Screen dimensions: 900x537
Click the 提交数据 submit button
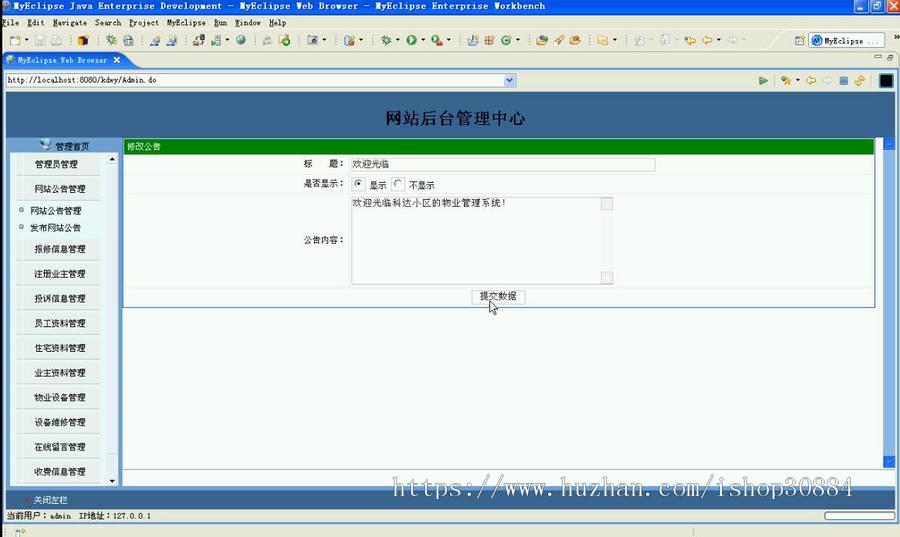coord(498,297)
